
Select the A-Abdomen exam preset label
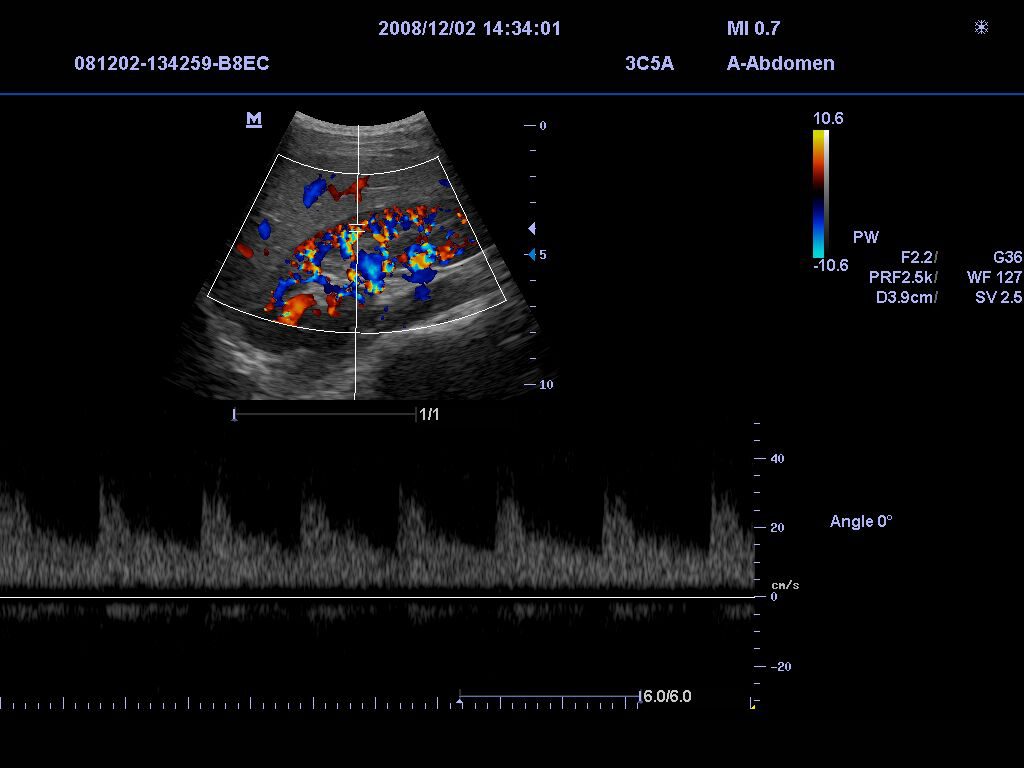[x=780, y=64]
